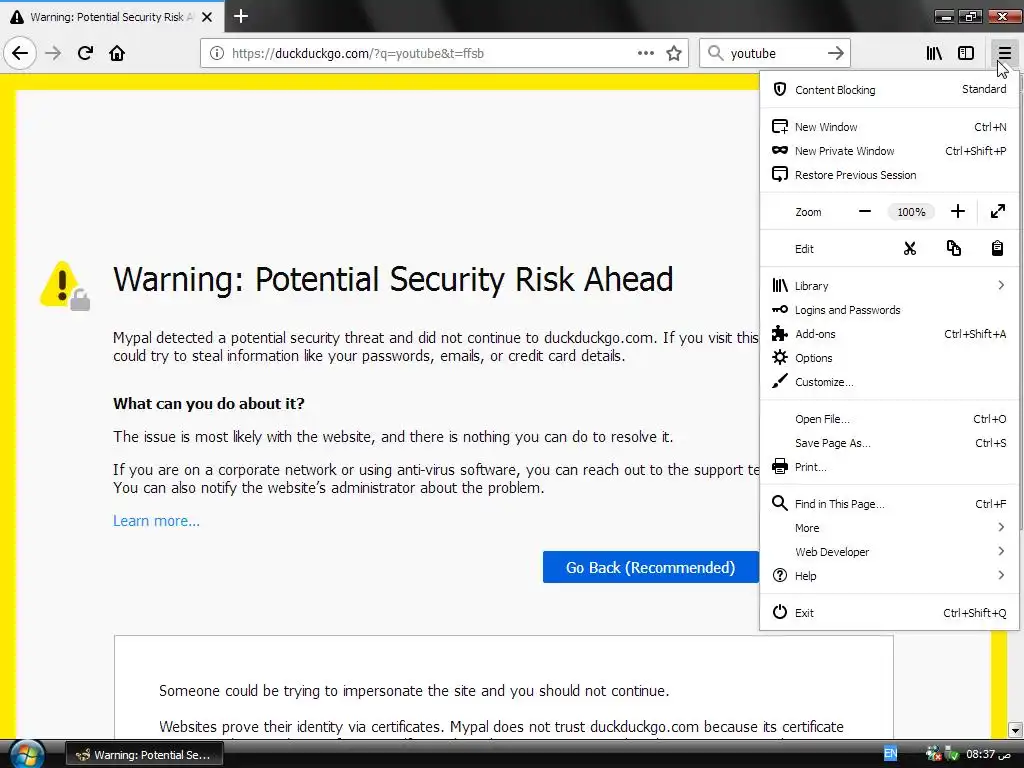The width and height of the screenshot is (1024, 768).
Task: Click Print... in the menu
Action: coord(889,467)
